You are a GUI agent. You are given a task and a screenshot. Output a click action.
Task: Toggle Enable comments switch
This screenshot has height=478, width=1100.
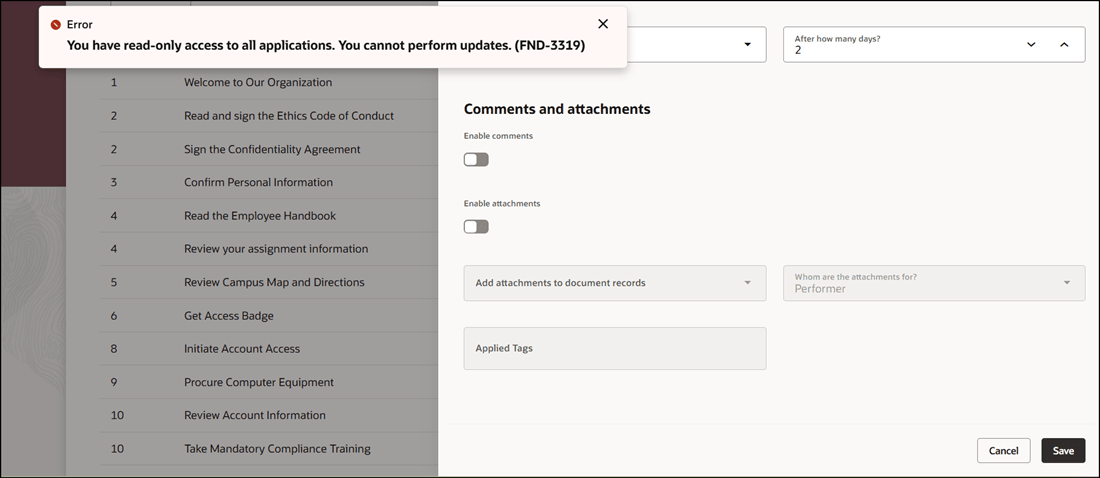476,160
